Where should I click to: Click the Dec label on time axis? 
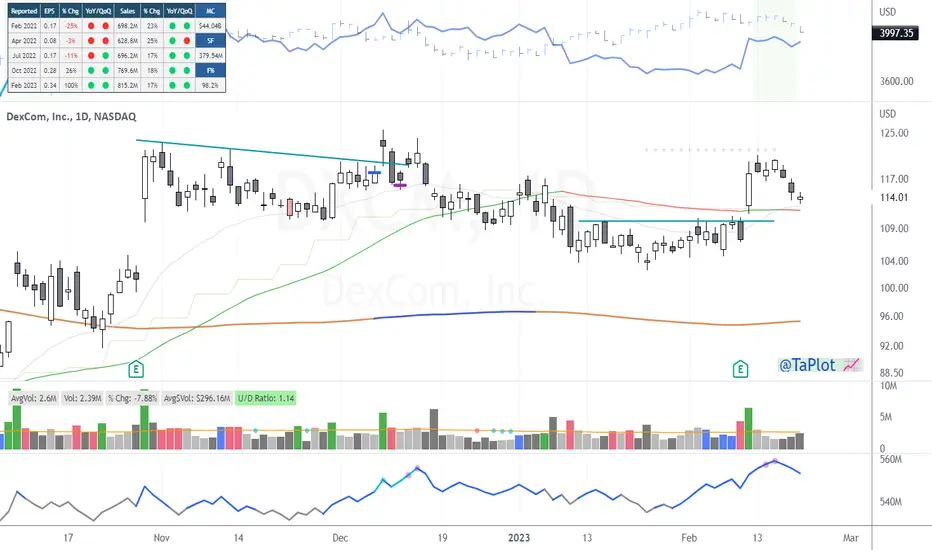340,538
